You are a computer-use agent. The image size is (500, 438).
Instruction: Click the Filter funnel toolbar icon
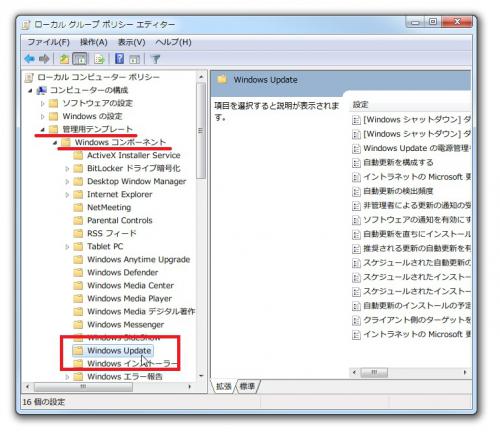155,59
